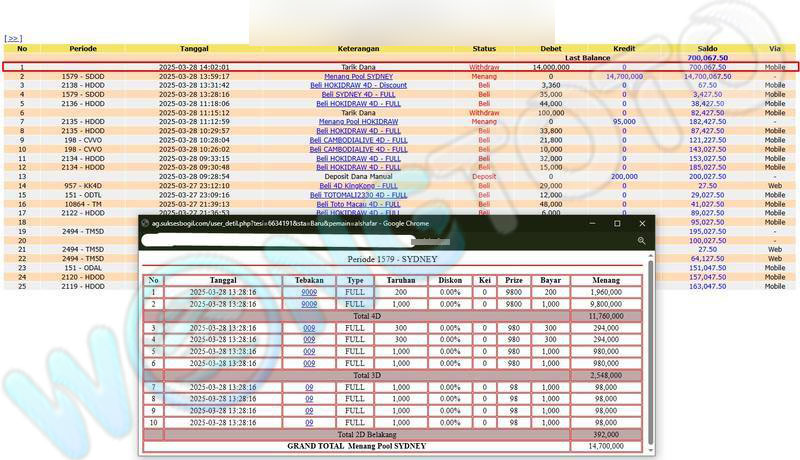Click the popup's address bar field

[278, 241]
